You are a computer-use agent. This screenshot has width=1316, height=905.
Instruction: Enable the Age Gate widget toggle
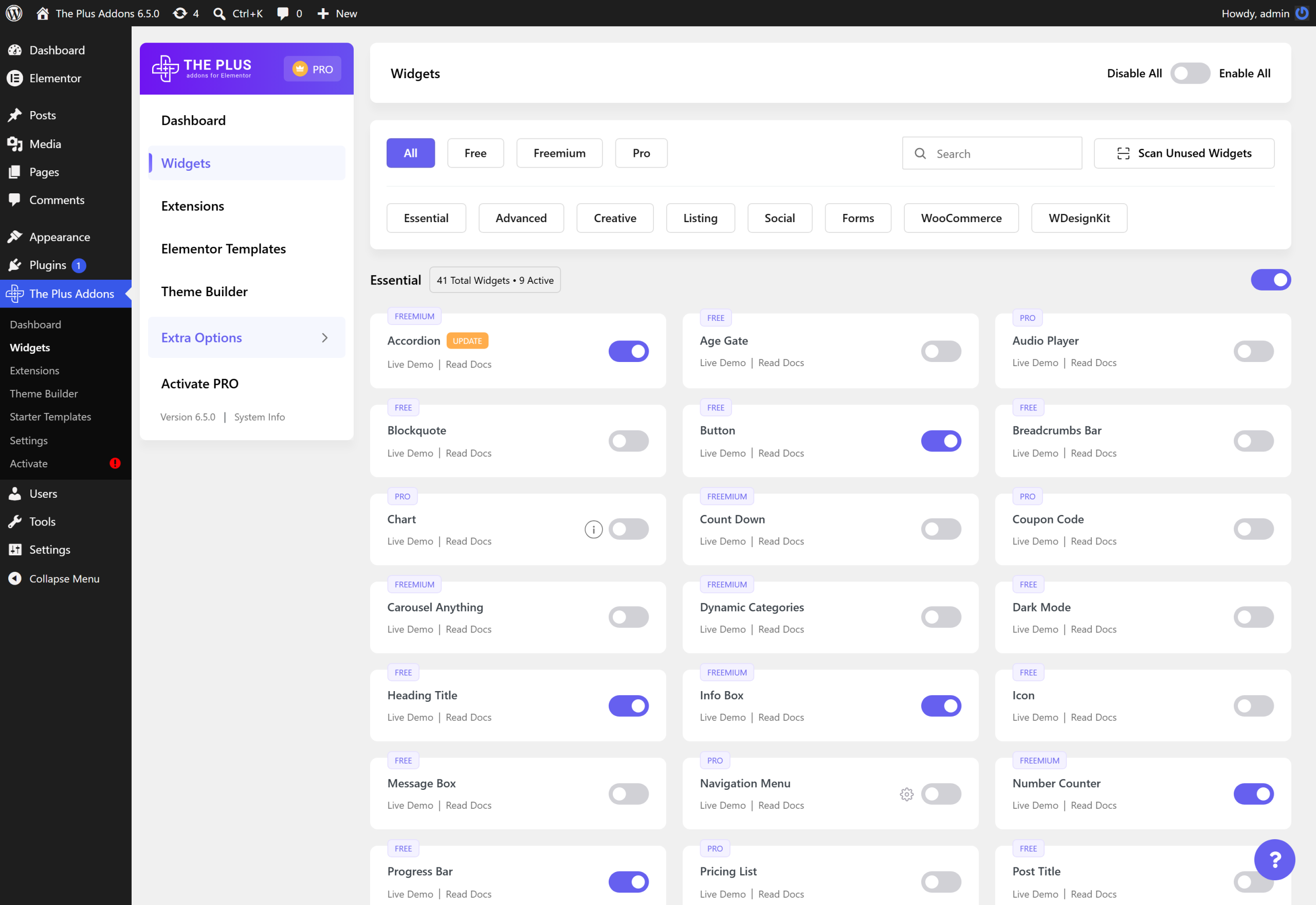click(x=941, y=351)
